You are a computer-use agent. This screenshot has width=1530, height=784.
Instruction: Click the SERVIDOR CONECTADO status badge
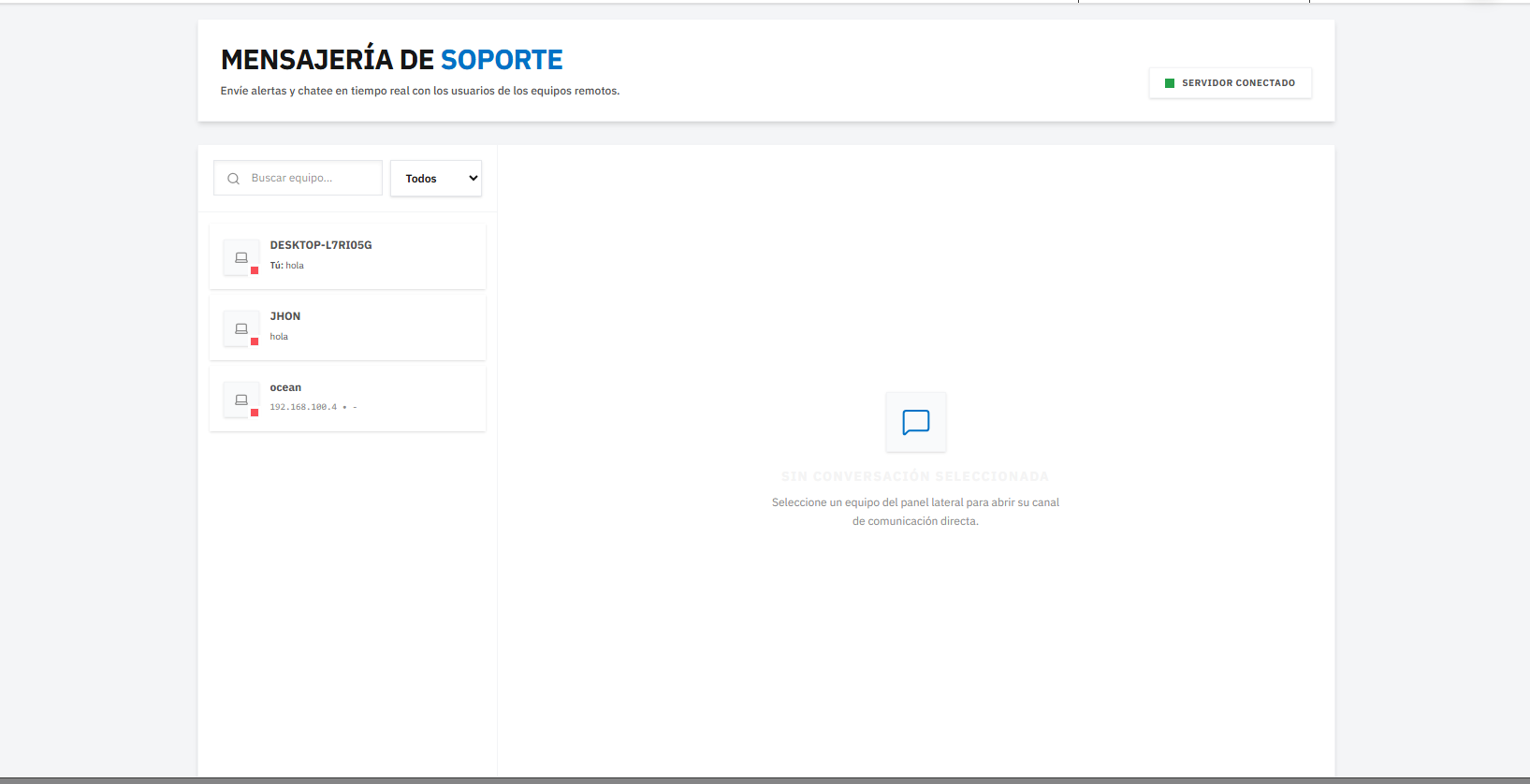[x=1231, y=82]
